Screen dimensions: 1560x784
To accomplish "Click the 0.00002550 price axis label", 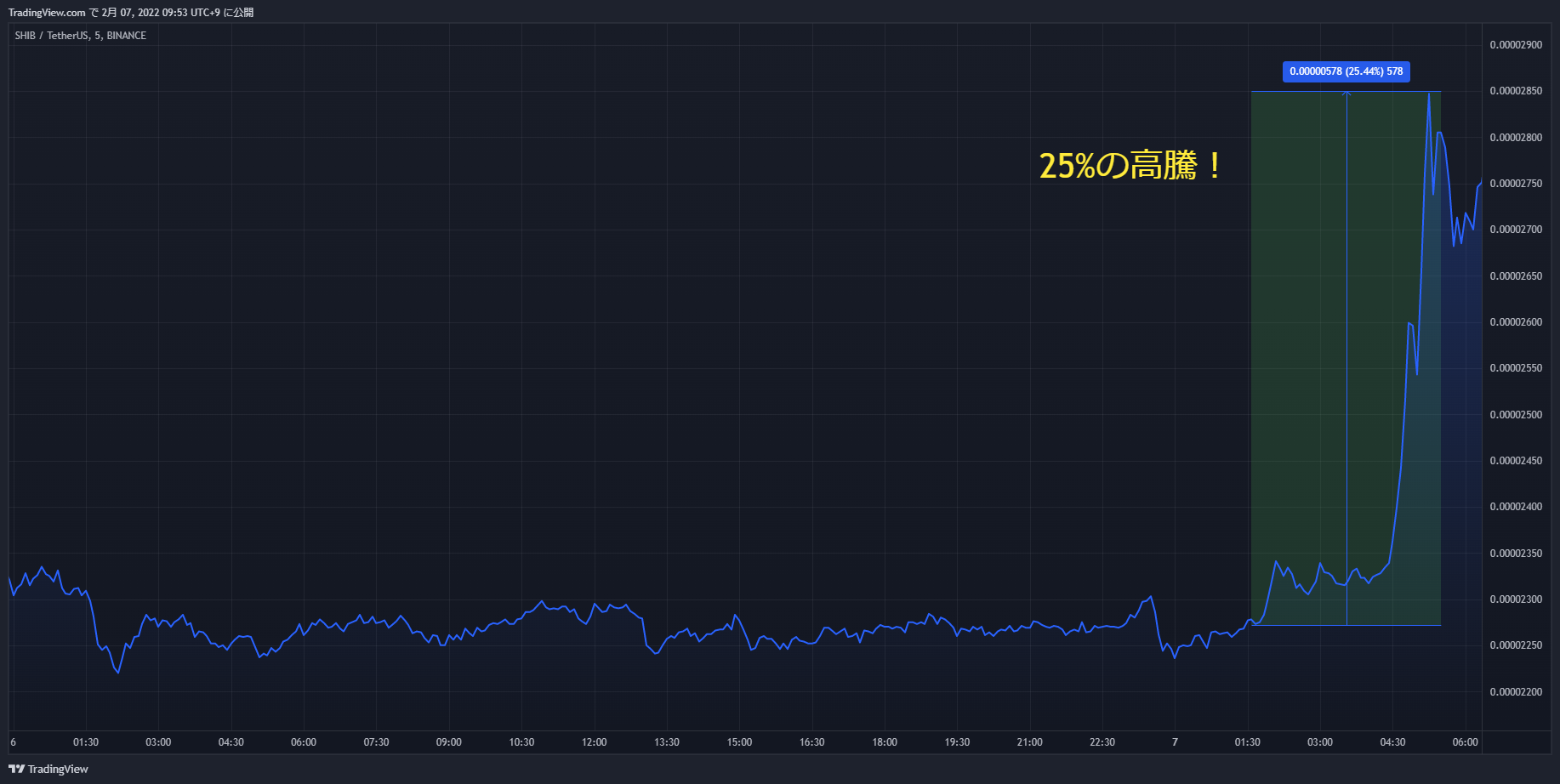I will (x=1516, y=368).
